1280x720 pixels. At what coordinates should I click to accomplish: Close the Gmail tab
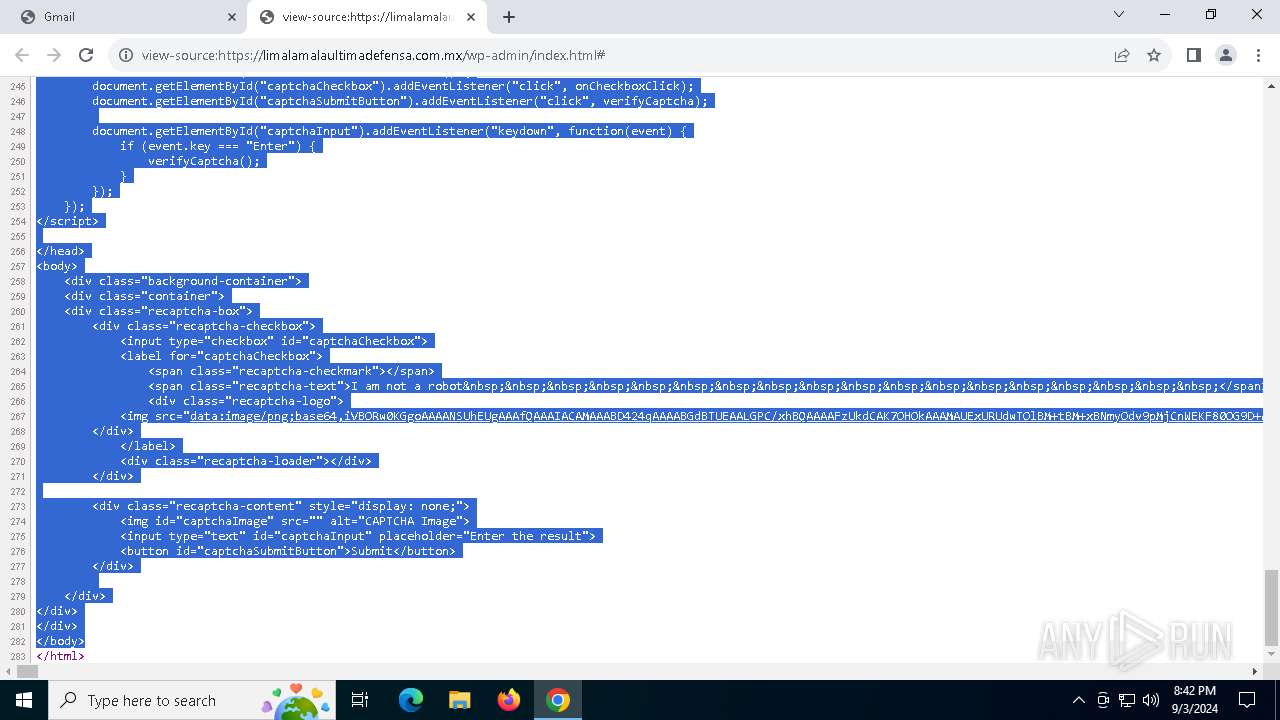point(231,17)
